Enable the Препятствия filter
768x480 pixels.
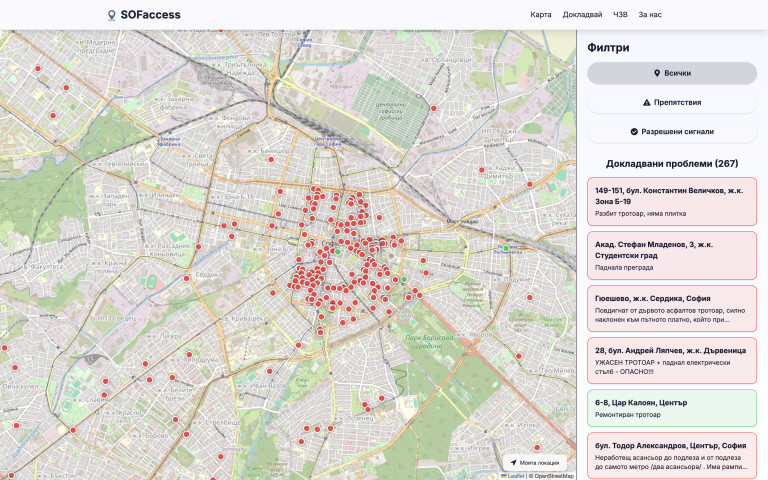click(x=672, y=102)
